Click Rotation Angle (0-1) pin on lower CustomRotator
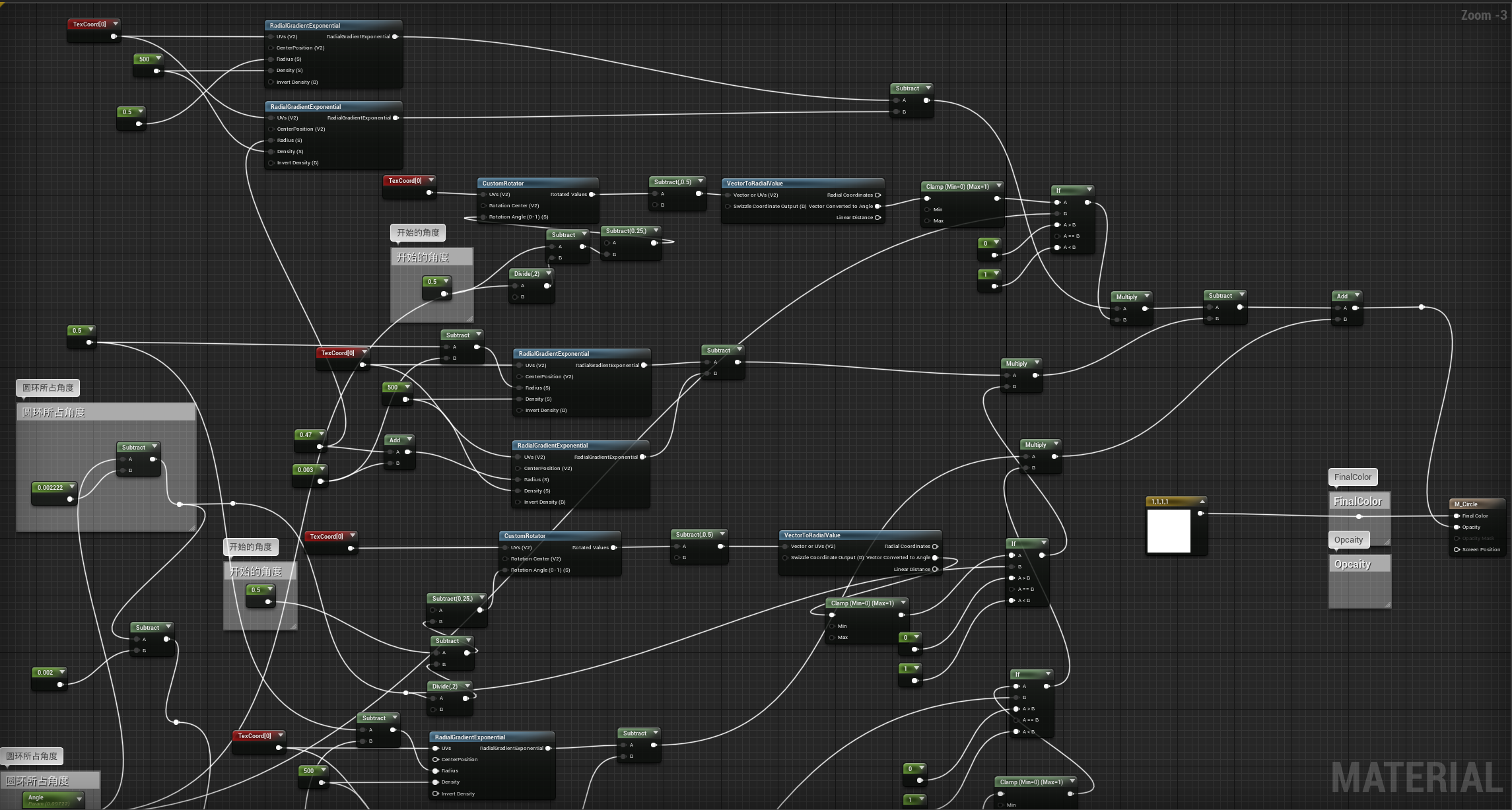Screen dimensions: 1512x810 [505, 570]
